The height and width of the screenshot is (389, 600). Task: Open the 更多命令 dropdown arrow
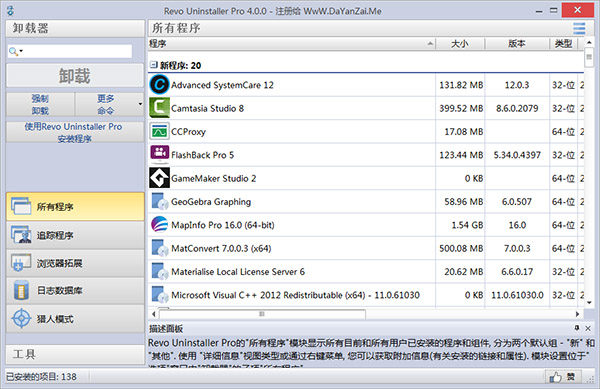pos(140,104)
